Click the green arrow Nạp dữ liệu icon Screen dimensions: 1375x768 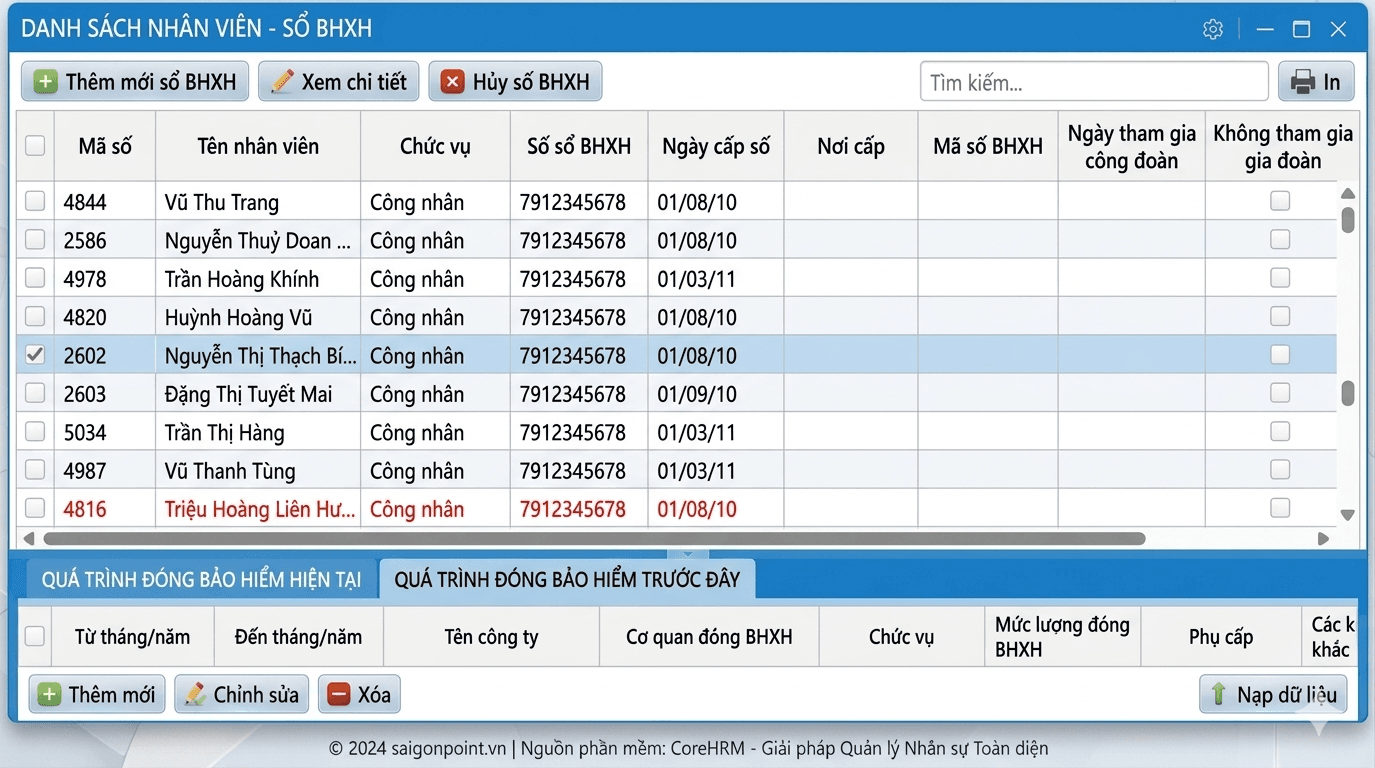pos(1219,695)
